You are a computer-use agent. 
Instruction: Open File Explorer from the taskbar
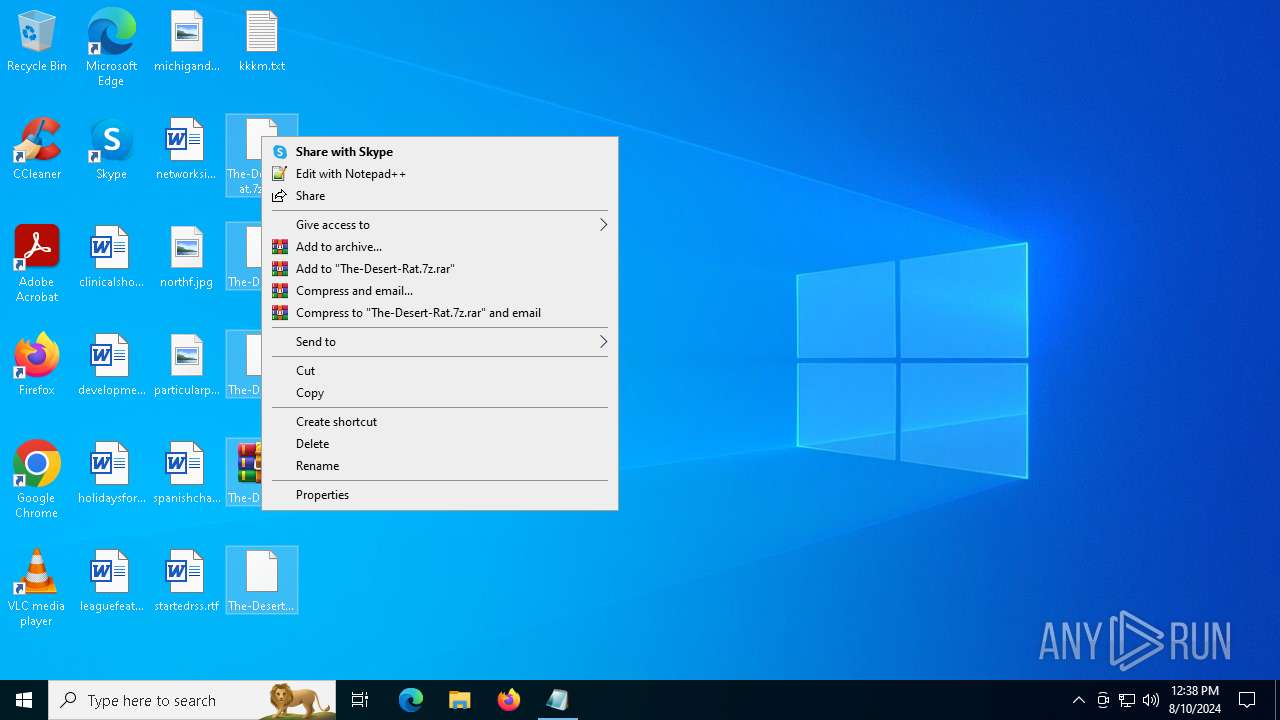(x=460, y=700)
